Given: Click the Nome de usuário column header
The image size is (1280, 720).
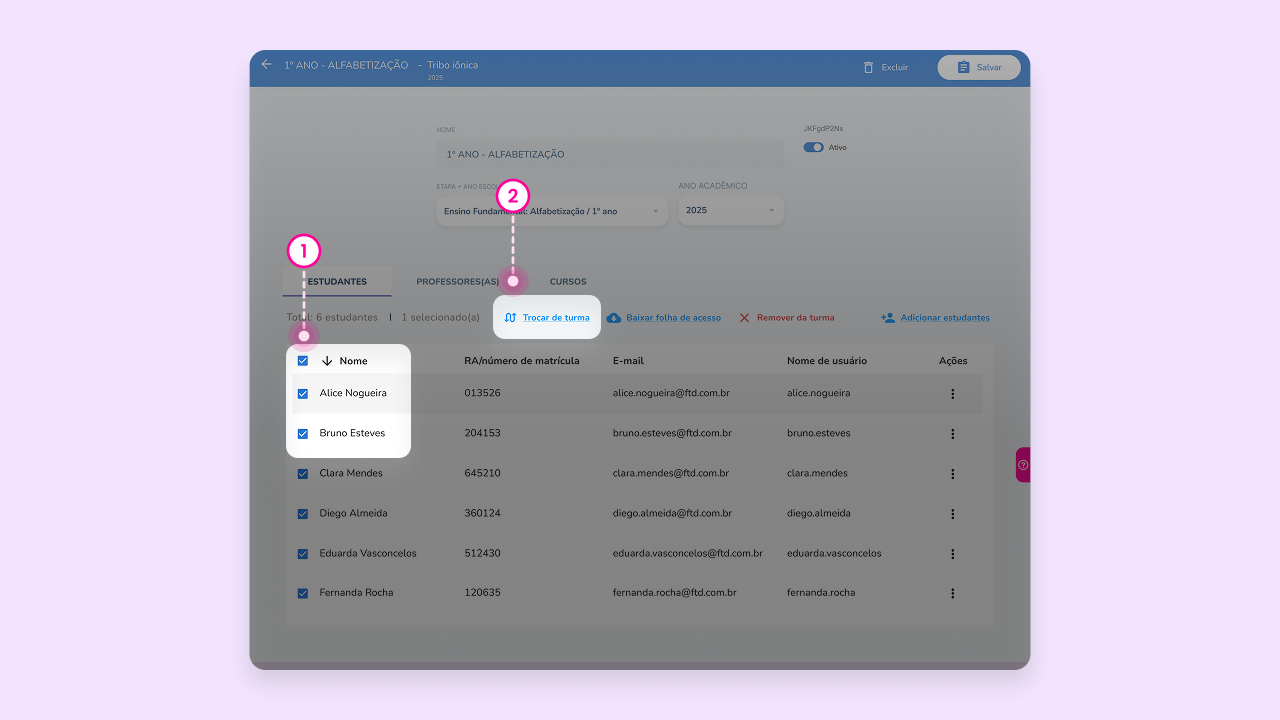Looking at the screenshot, I should pos(827,361).
